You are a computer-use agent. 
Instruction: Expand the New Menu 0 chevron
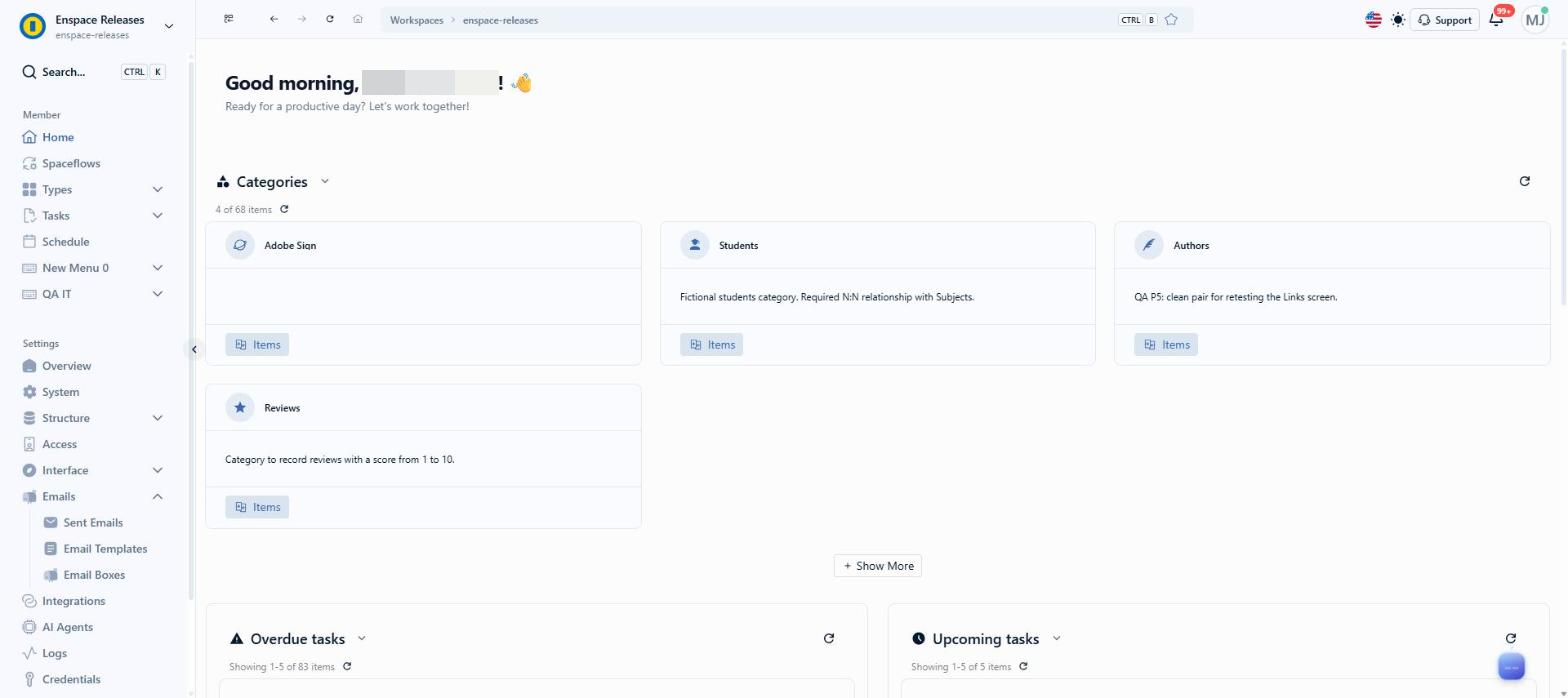157,267
